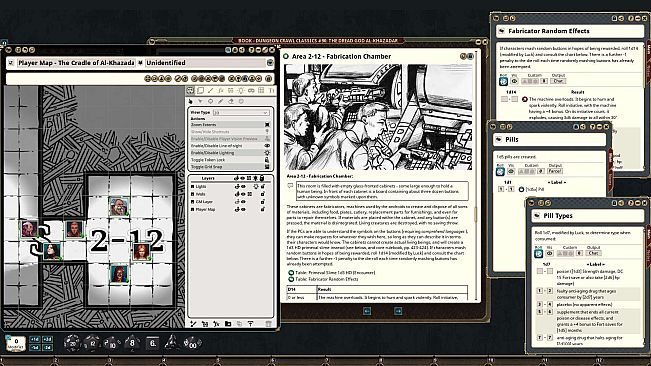Click the Main side tab of Fabricator Random Effects

pos(648,49)
